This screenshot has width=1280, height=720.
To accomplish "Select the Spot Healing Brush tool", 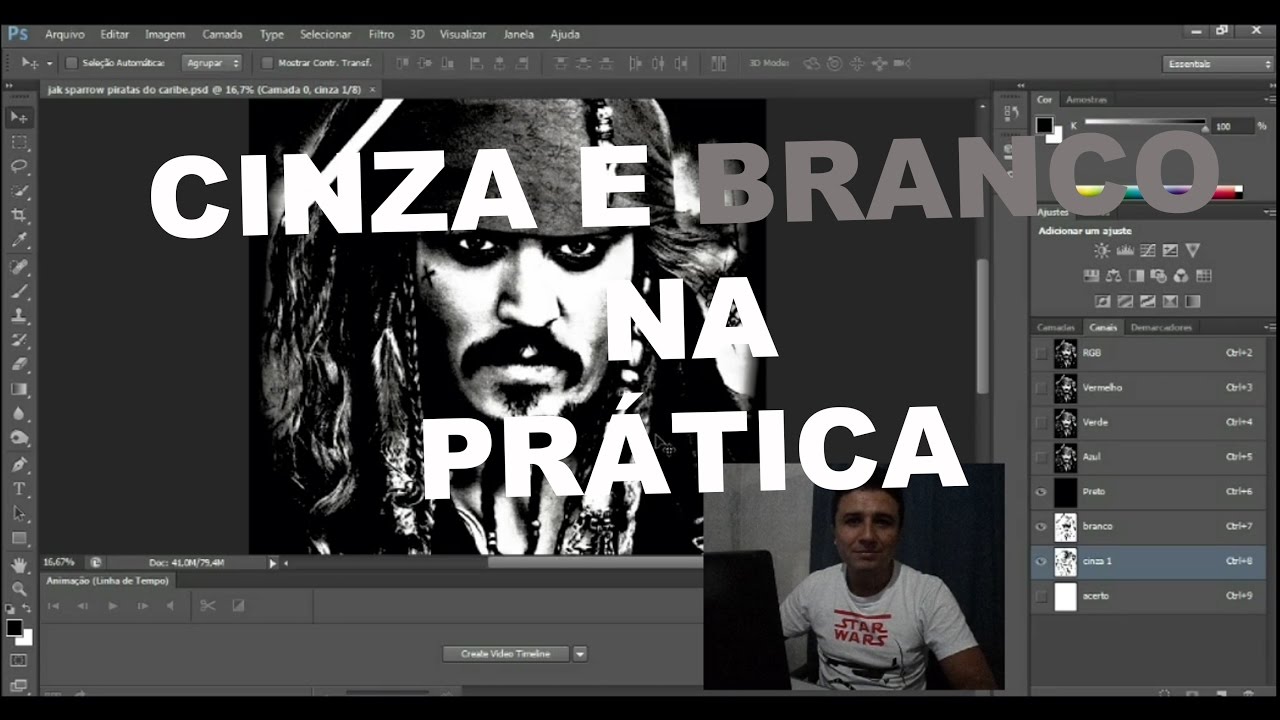I will [x=18, y=267].
